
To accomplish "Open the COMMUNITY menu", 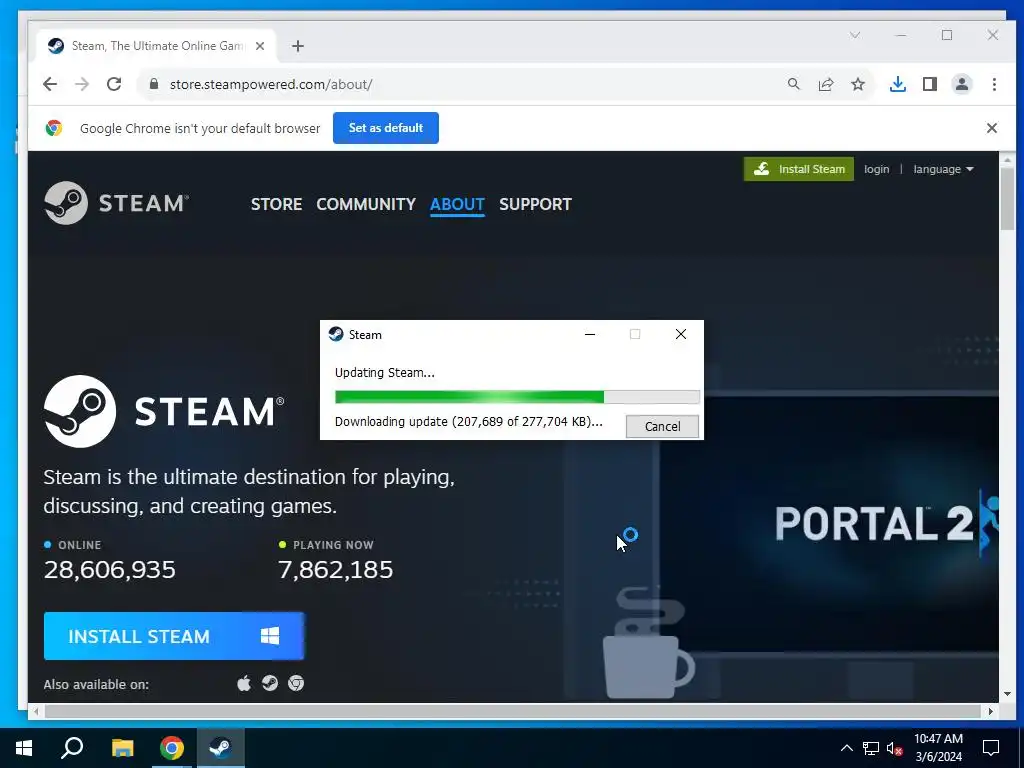I will point(366,204).
